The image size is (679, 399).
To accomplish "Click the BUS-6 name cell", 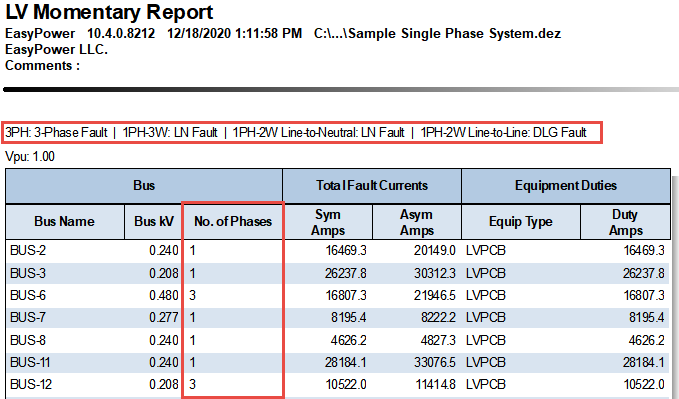I will (x=28, y=295).
